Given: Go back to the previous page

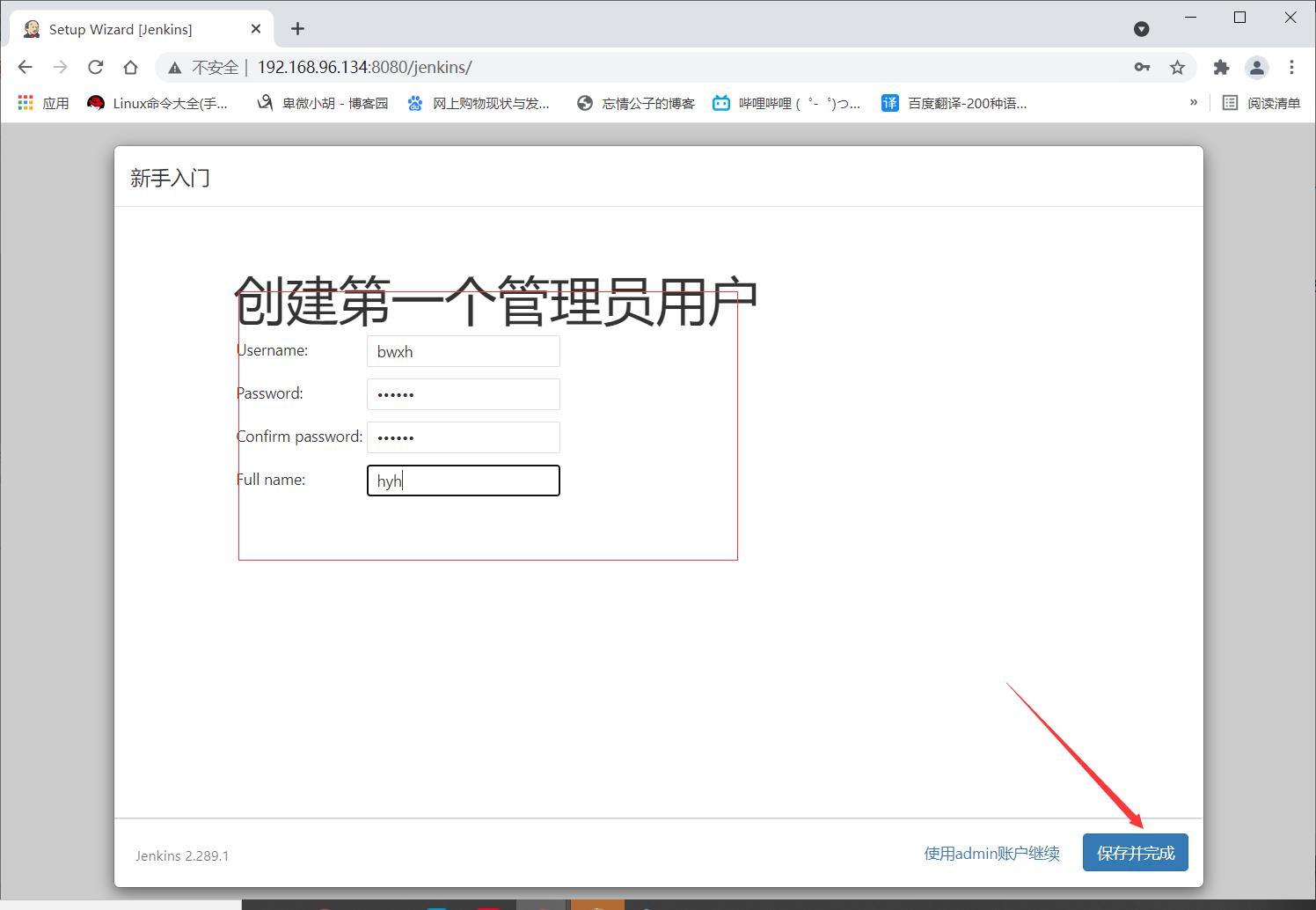Looking at the screenshot, I should pos(25,67).
